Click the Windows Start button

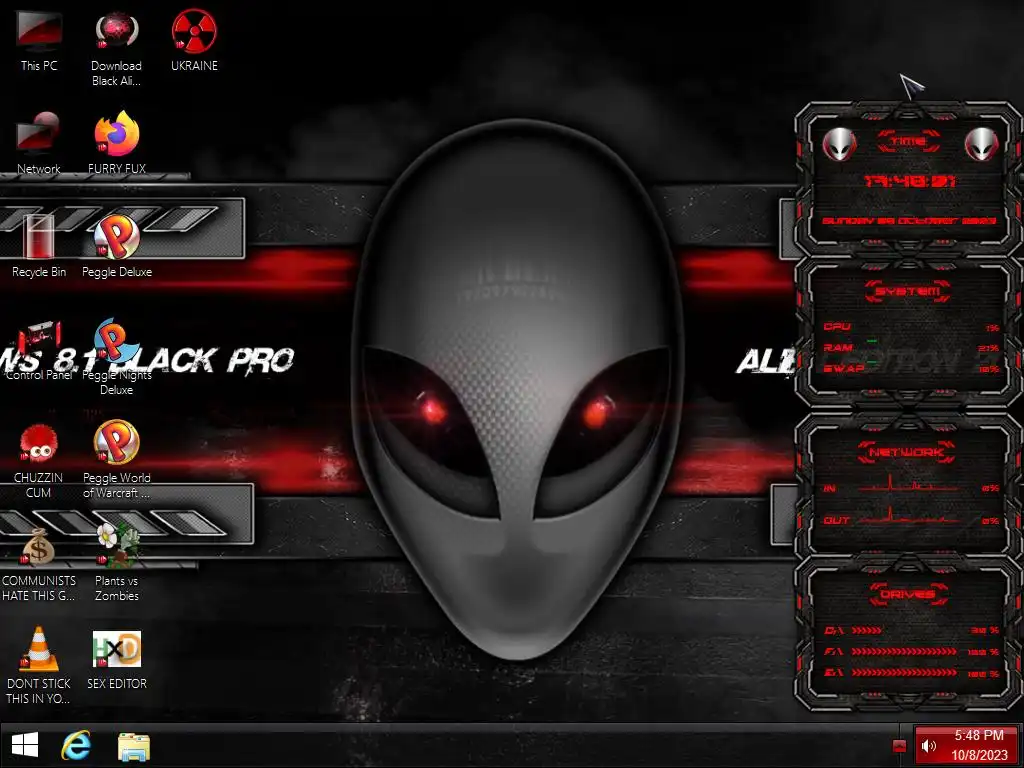(25, 745)
